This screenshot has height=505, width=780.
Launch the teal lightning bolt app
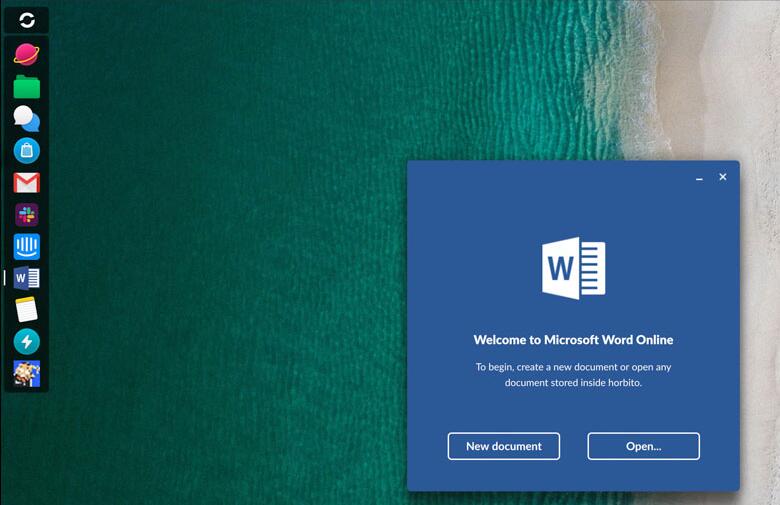tap(26, 342)
